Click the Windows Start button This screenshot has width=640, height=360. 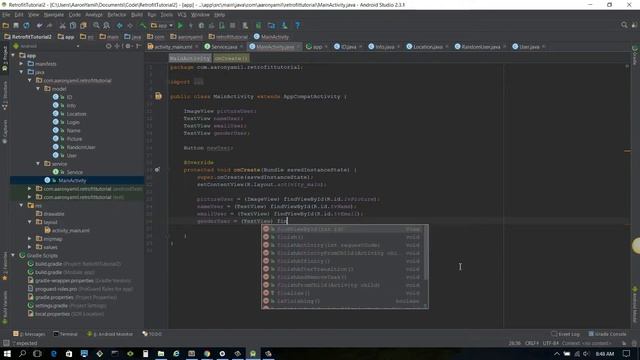tap(7, 353)
